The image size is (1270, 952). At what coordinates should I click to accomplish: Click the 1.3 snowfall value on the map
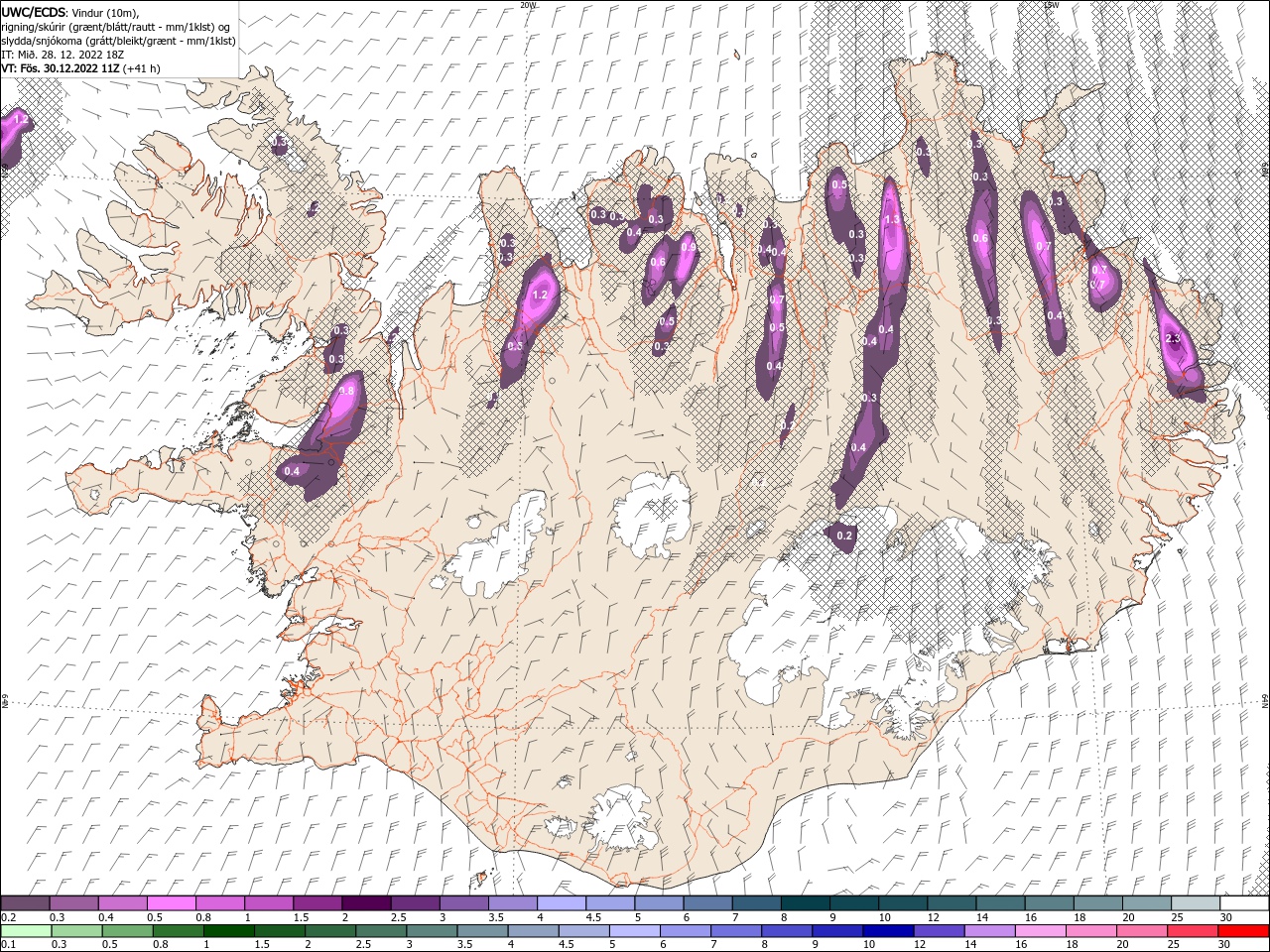coord(891,220)
